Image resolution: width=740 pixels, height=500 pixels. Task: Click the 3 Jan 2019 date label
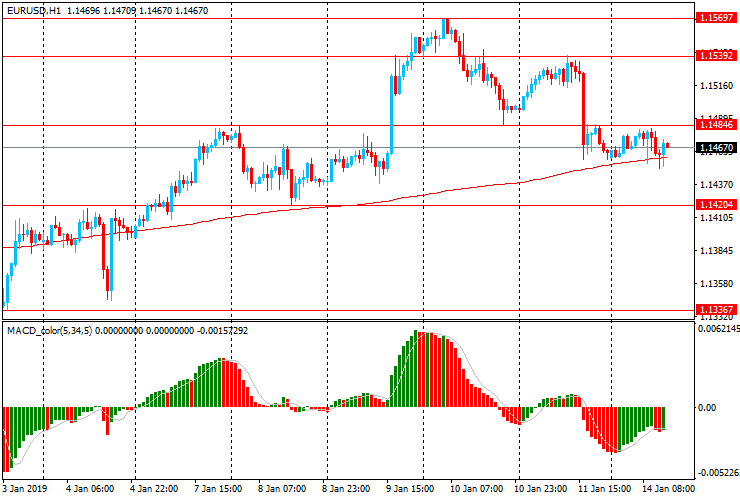[x=25, y=489]
